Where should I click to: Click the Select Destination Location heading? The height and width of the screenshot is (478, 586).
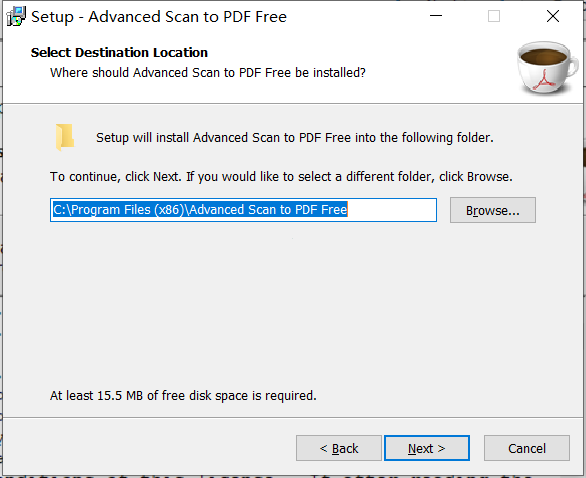[x=119, y=52]
